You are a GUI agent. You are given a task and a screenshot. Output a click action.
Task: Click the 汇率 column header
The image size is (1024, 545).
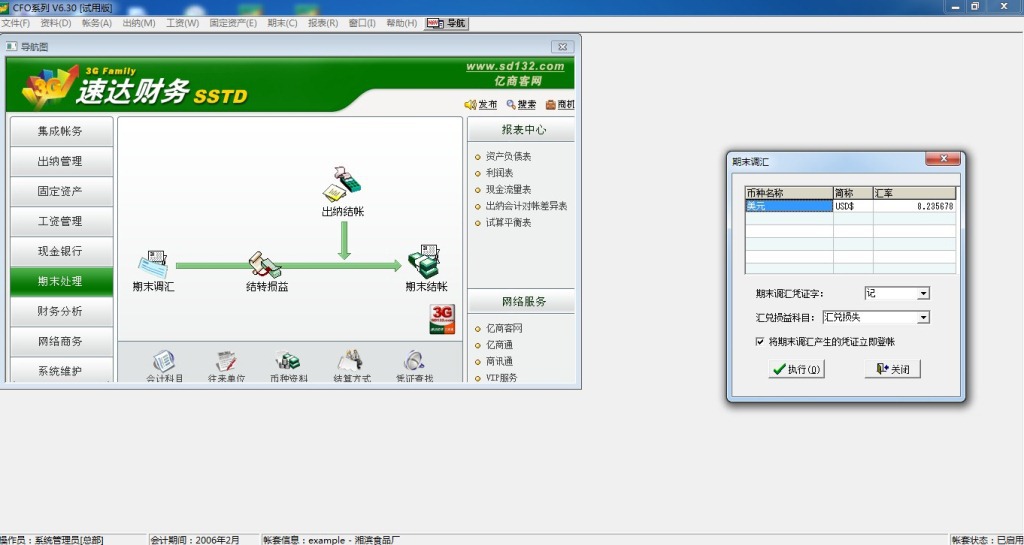click(914, 193)
